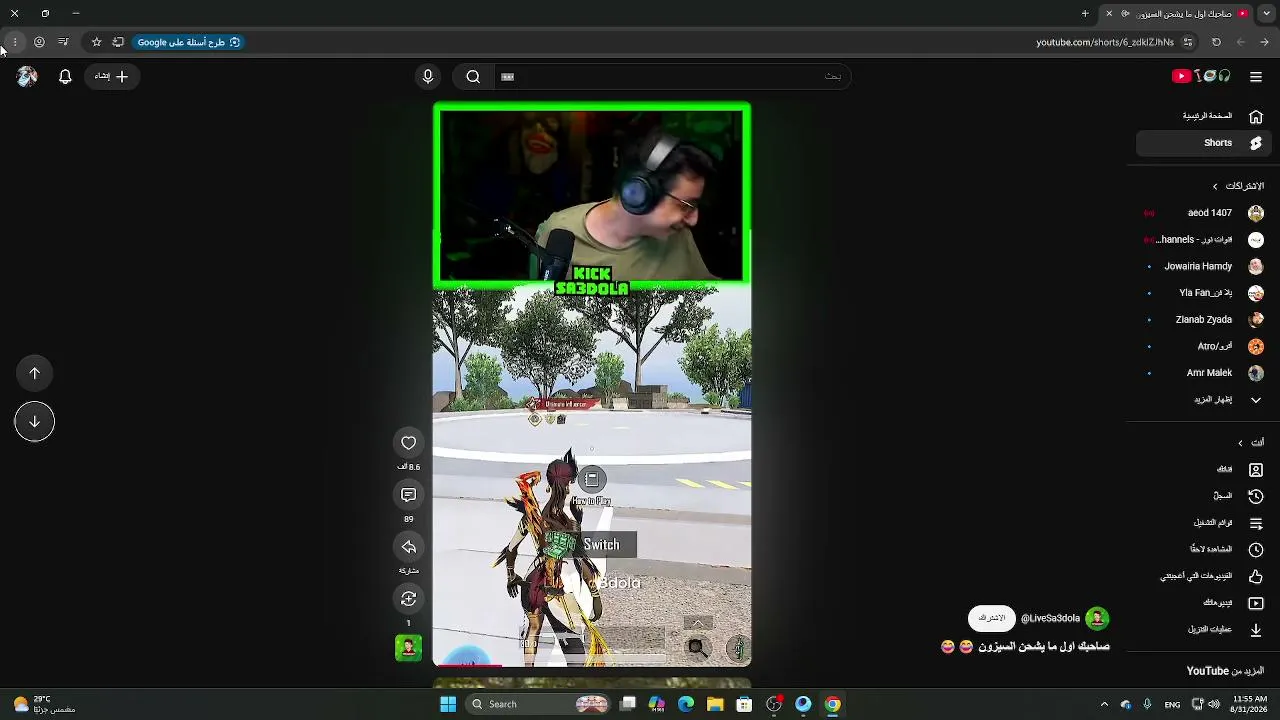Open the taskbar clock and date

[x=1250, y=704]
